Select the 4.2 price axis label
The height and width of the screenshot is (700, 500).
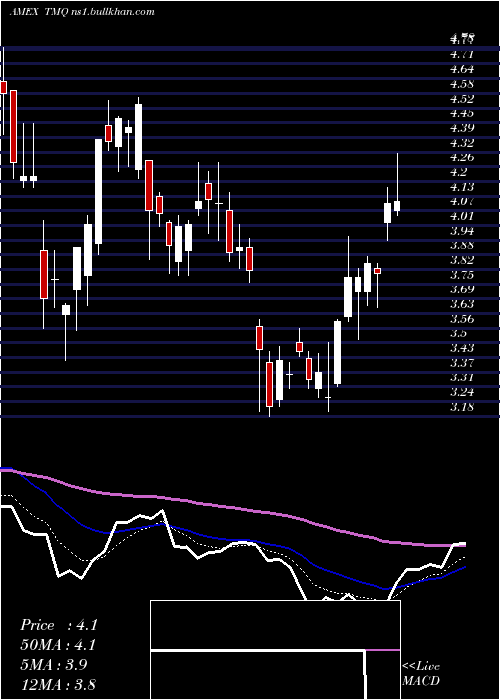tap(459, 172)
